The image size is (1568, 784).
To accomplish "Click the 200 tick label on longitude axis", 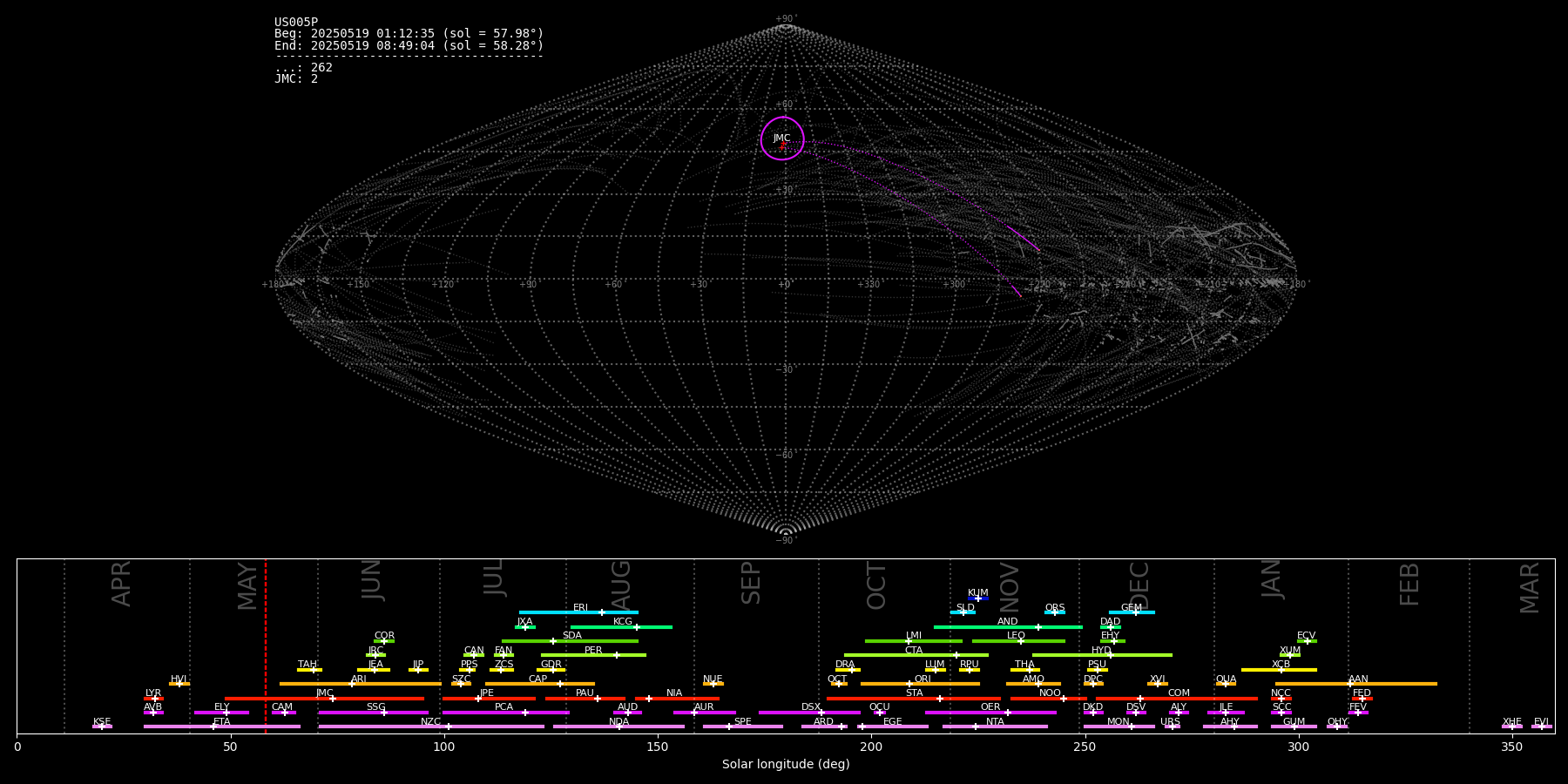I will (x=871, y=747).
